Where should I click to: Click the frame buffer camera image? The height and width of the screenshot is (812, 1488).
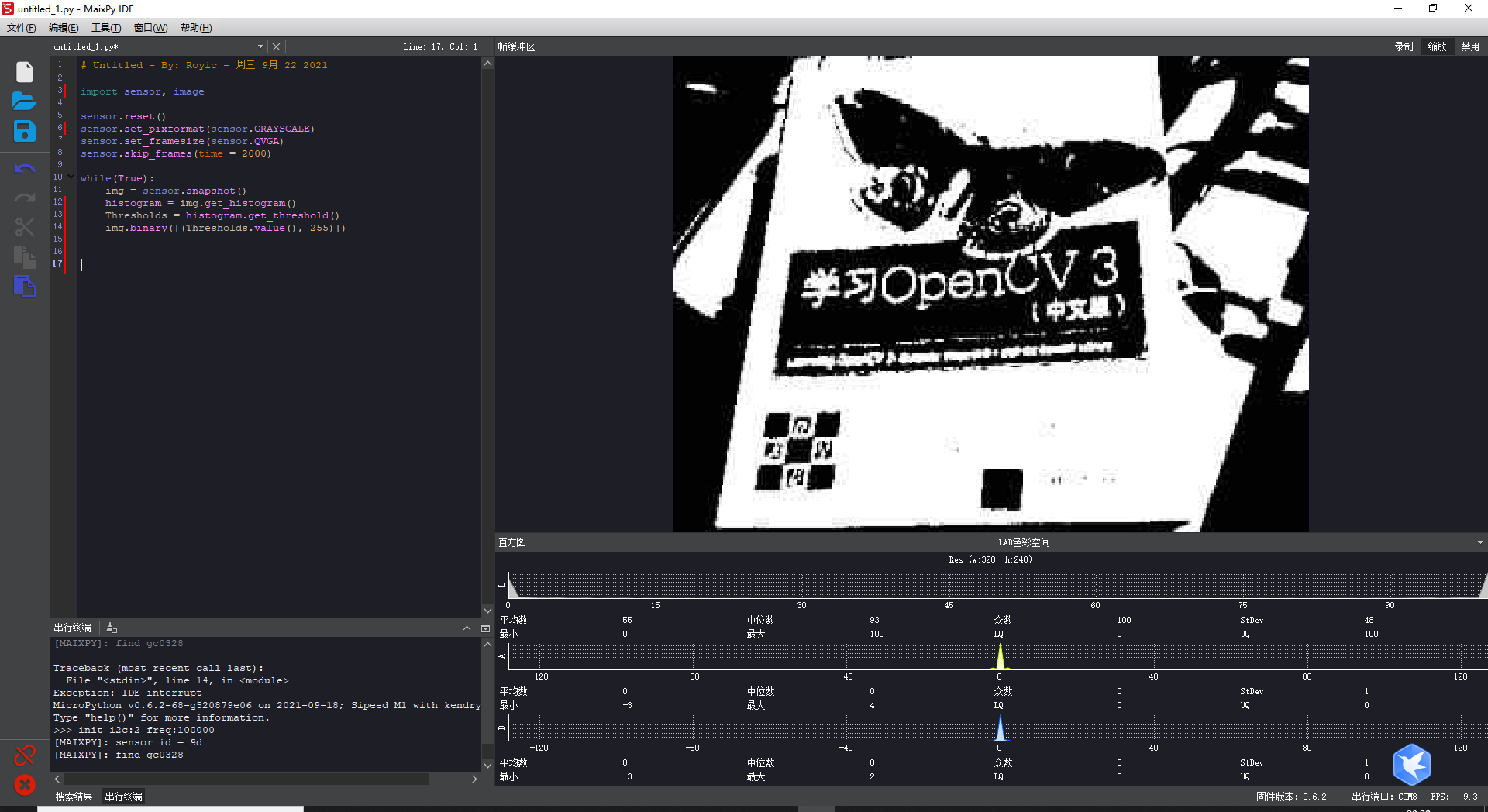point(990,294)
